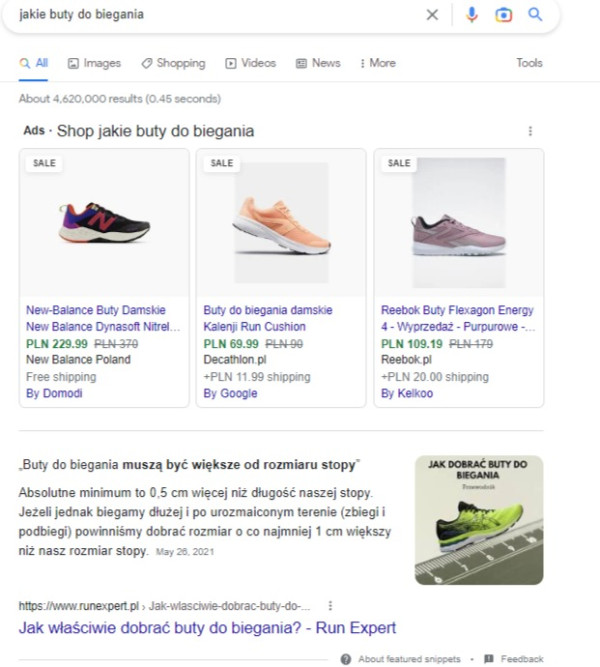Clear the search box with X icon
Image resolution: width=600 pixels, height=667 pixels.
(432, 15)
